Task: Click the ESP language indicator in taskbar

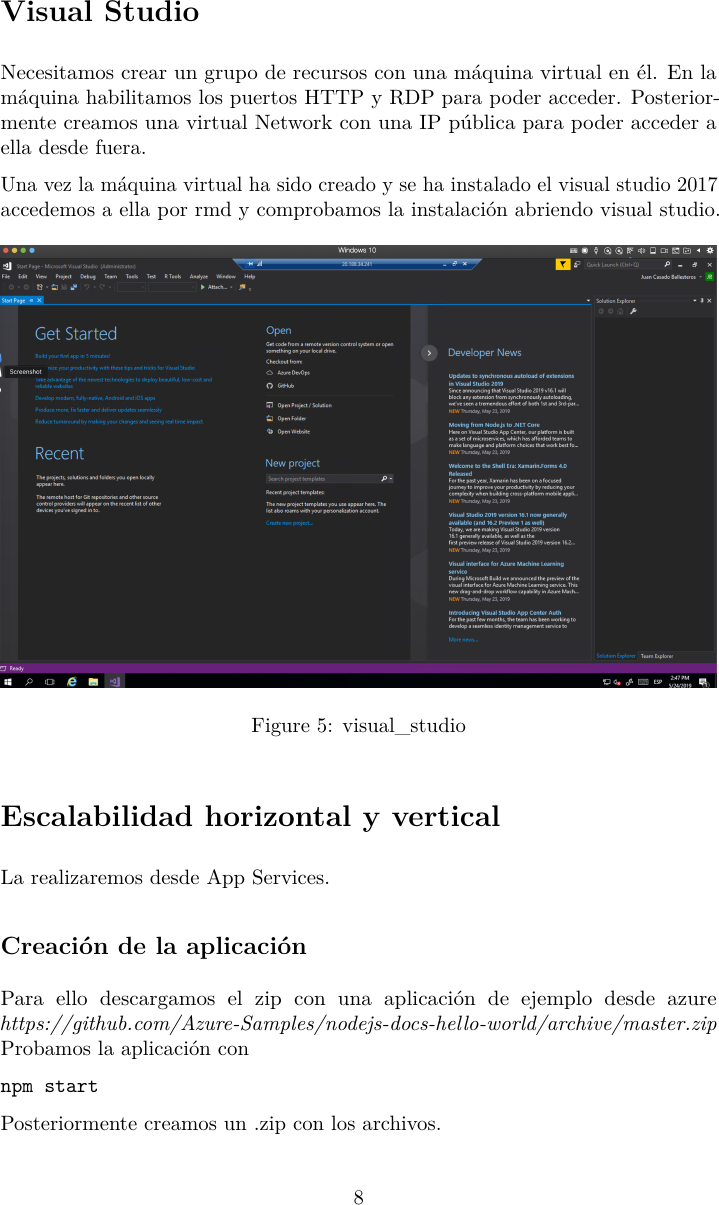Action: pyautogui.click(x=658, y=681)
